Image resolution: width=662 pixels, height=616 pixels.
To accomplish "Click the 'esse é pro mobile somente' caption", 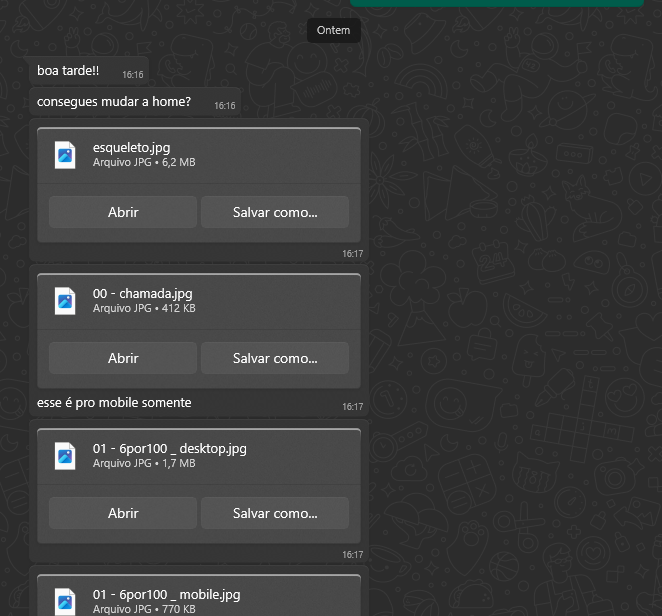I will [114, 403].
